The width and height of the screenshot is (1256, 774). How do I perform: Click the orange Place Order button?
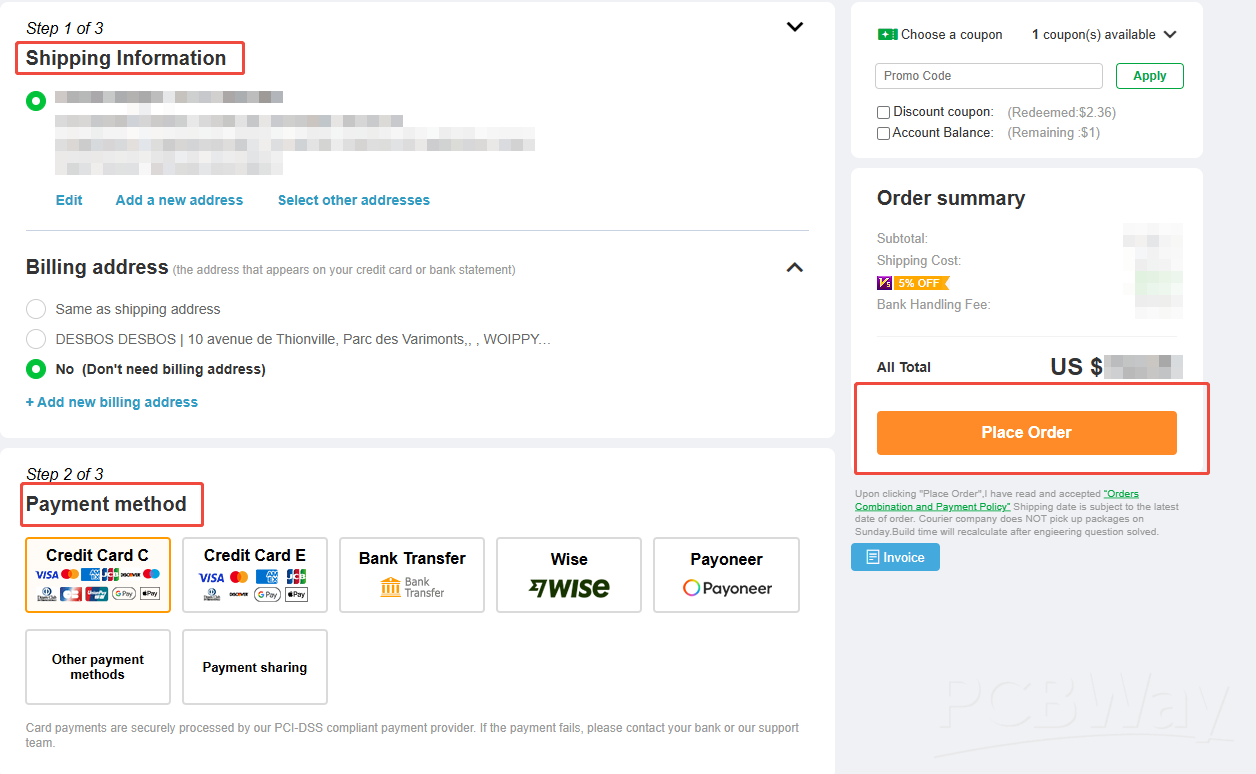pos(1027,433)
